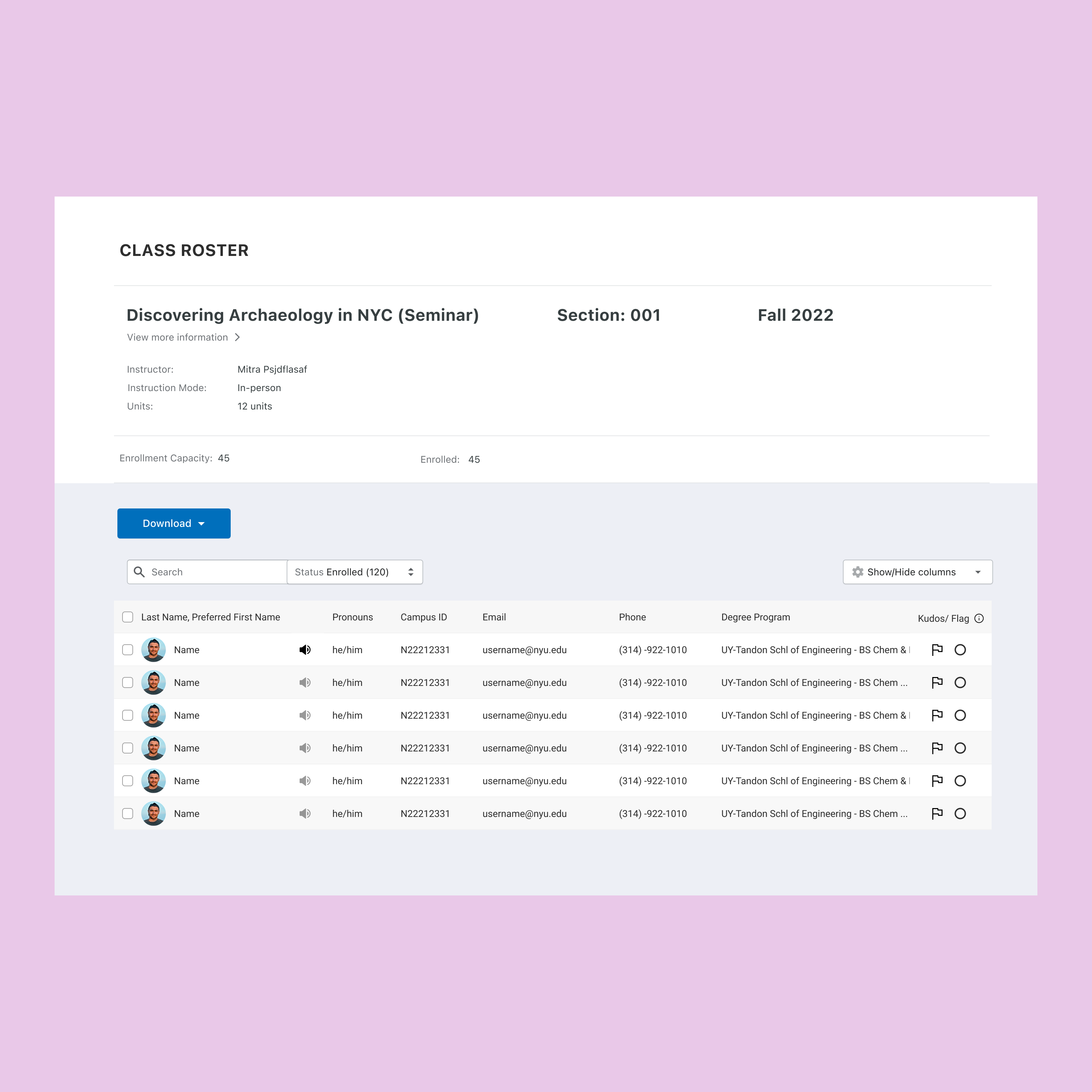The width and height of the screenshot is (1092, 1092).
Task: Click kudos circle in the fifth student row
Action: (x=960, y=780)
